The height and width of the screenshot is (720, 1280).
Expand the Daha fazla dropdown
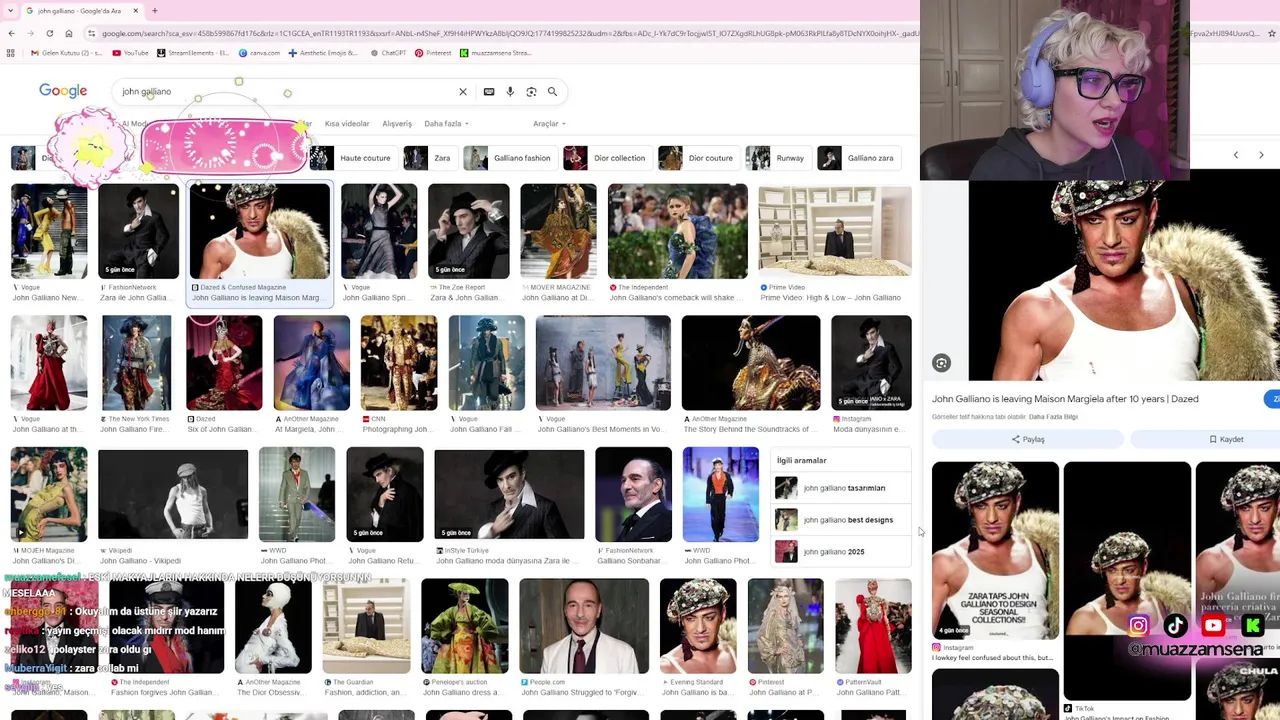click(x=446, y=124)
